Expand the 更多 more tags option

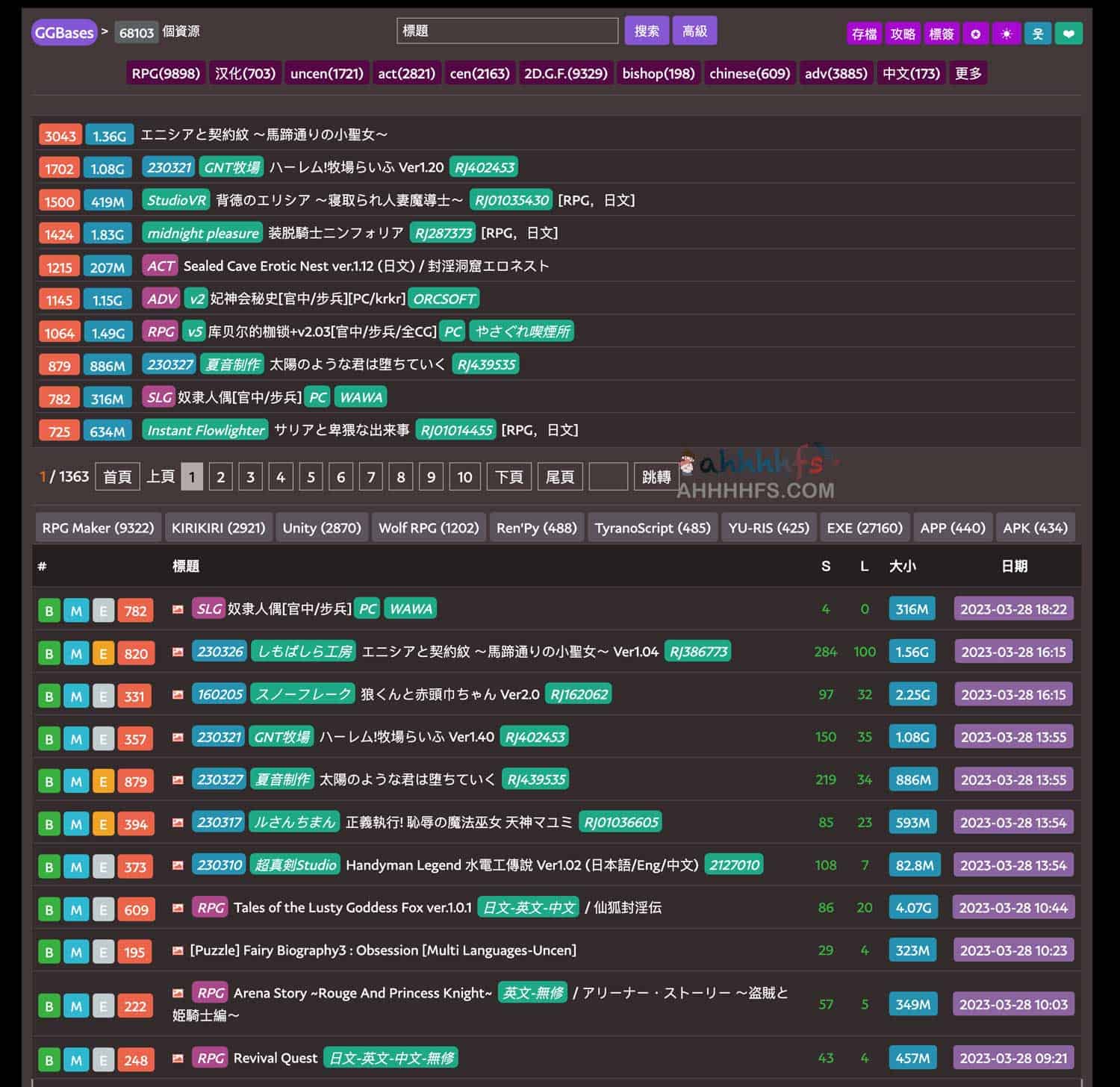point(968,73)
